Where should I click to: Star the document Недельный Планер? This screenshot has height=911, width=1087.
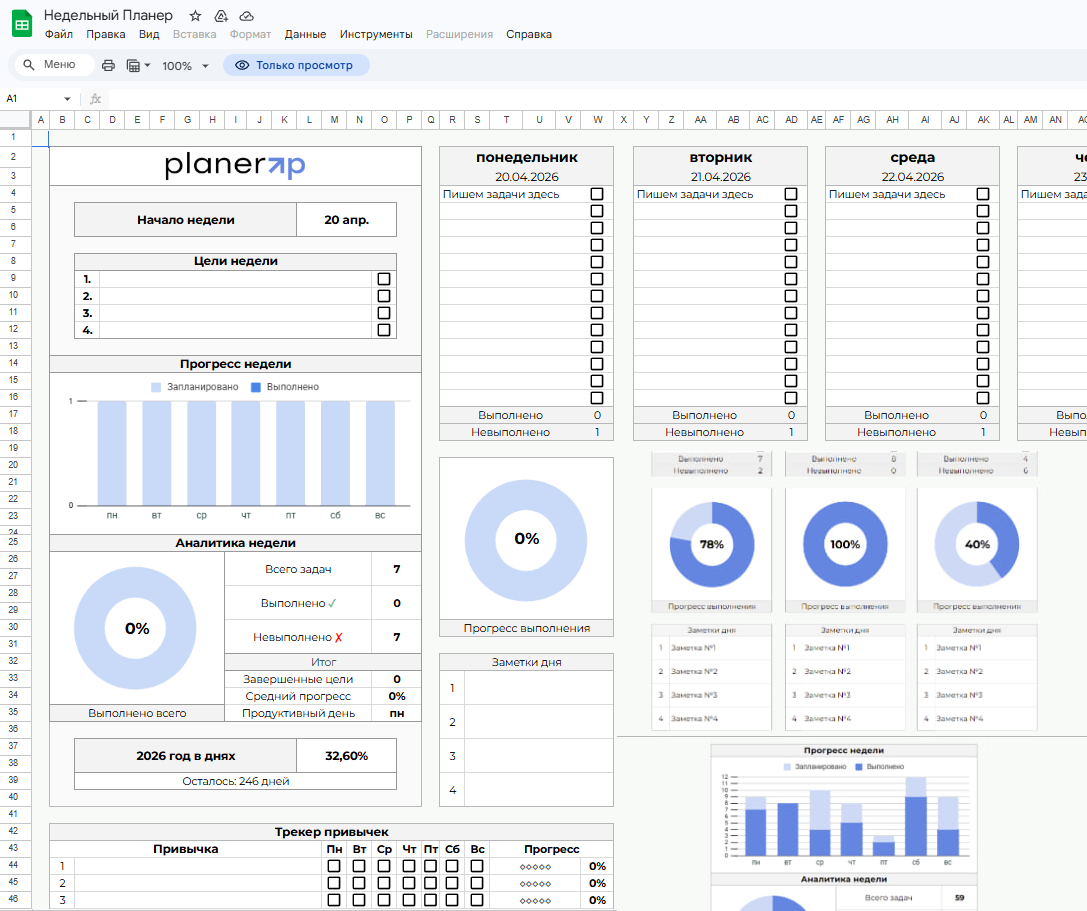pos(195,15)
